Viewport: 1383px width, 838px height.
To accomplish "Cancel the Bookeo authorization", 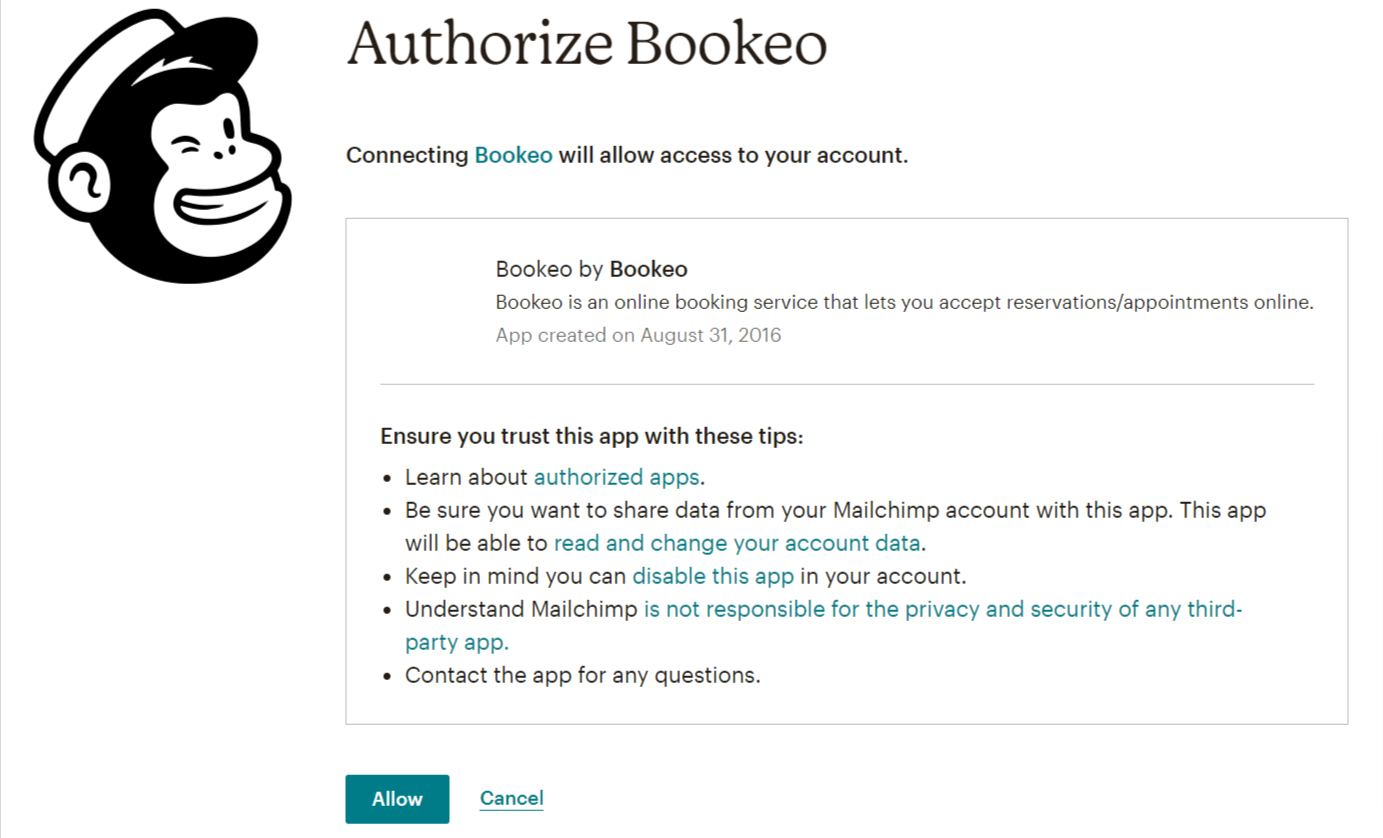I will click(511, 798).
